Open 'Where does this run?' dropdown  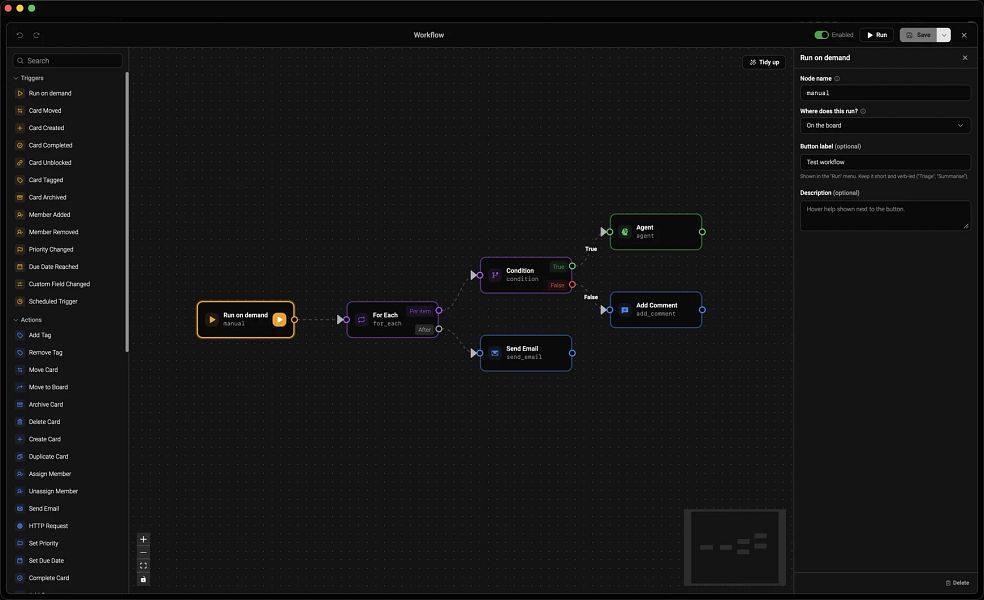885,126
